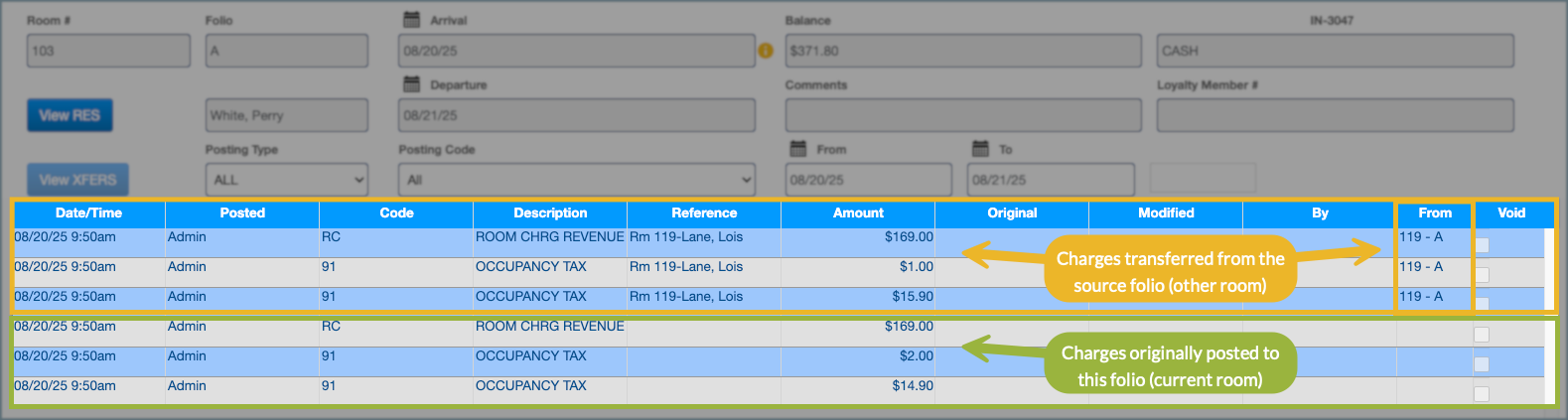Click the Loyalty Member # field
1568x420 pixels.
[1335, 115]
